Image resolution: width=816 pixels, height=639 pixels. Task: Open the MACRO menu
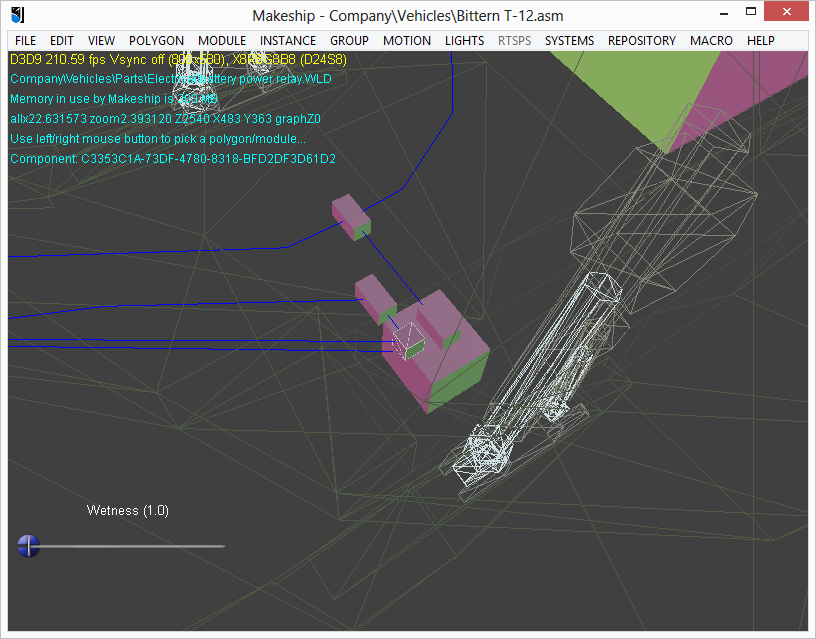711,41
